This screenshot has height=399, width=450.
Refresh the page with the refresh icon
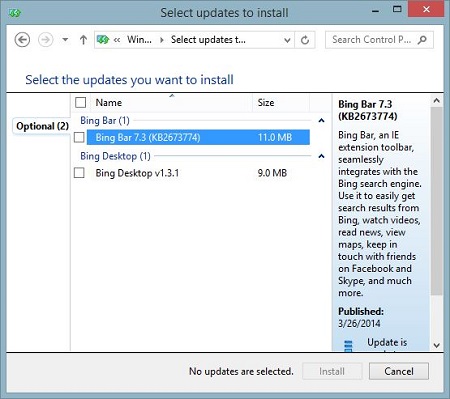pos(305,40)
